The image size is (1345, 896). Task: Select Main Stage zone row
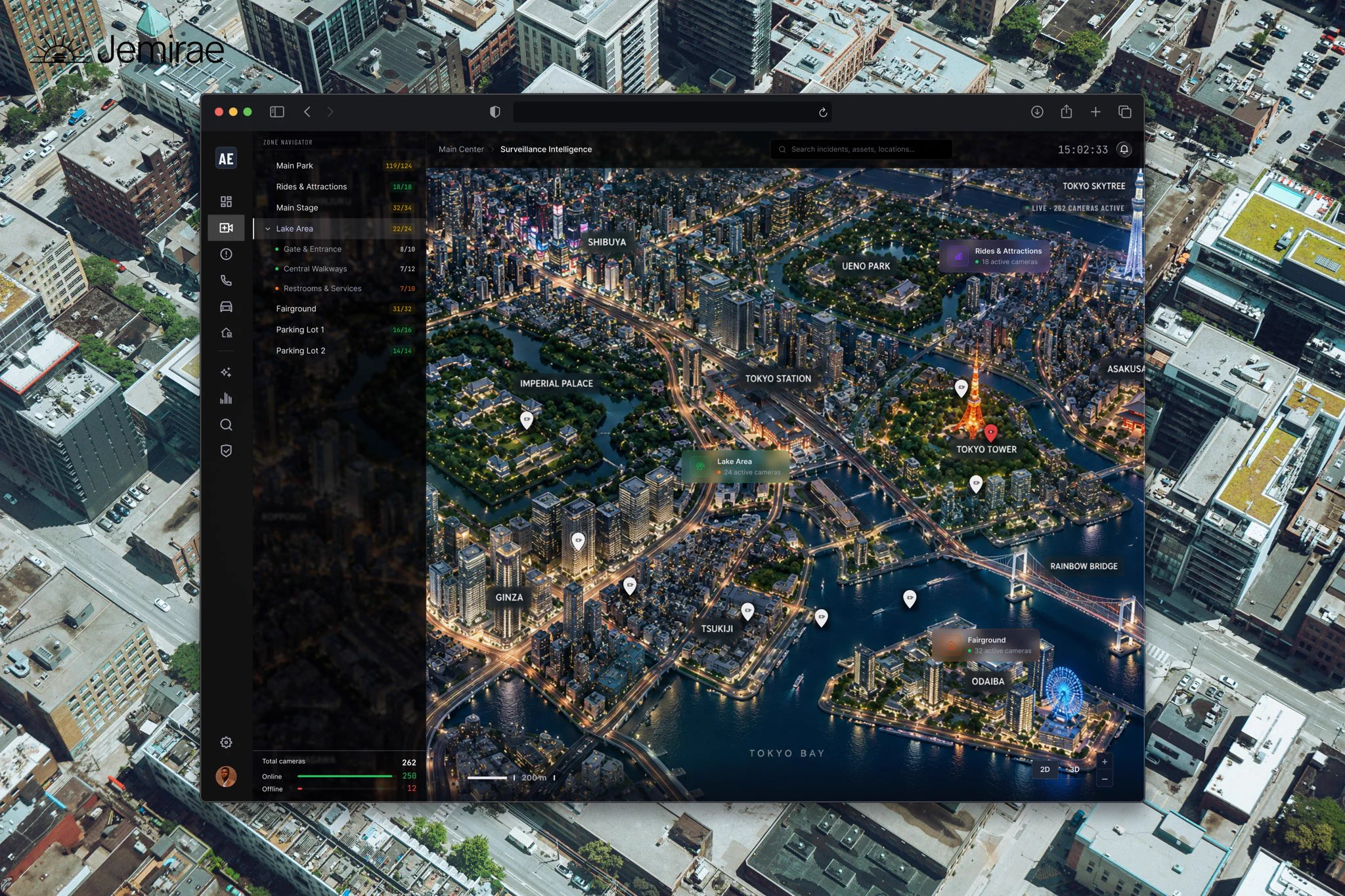click(x=340, y=207)
